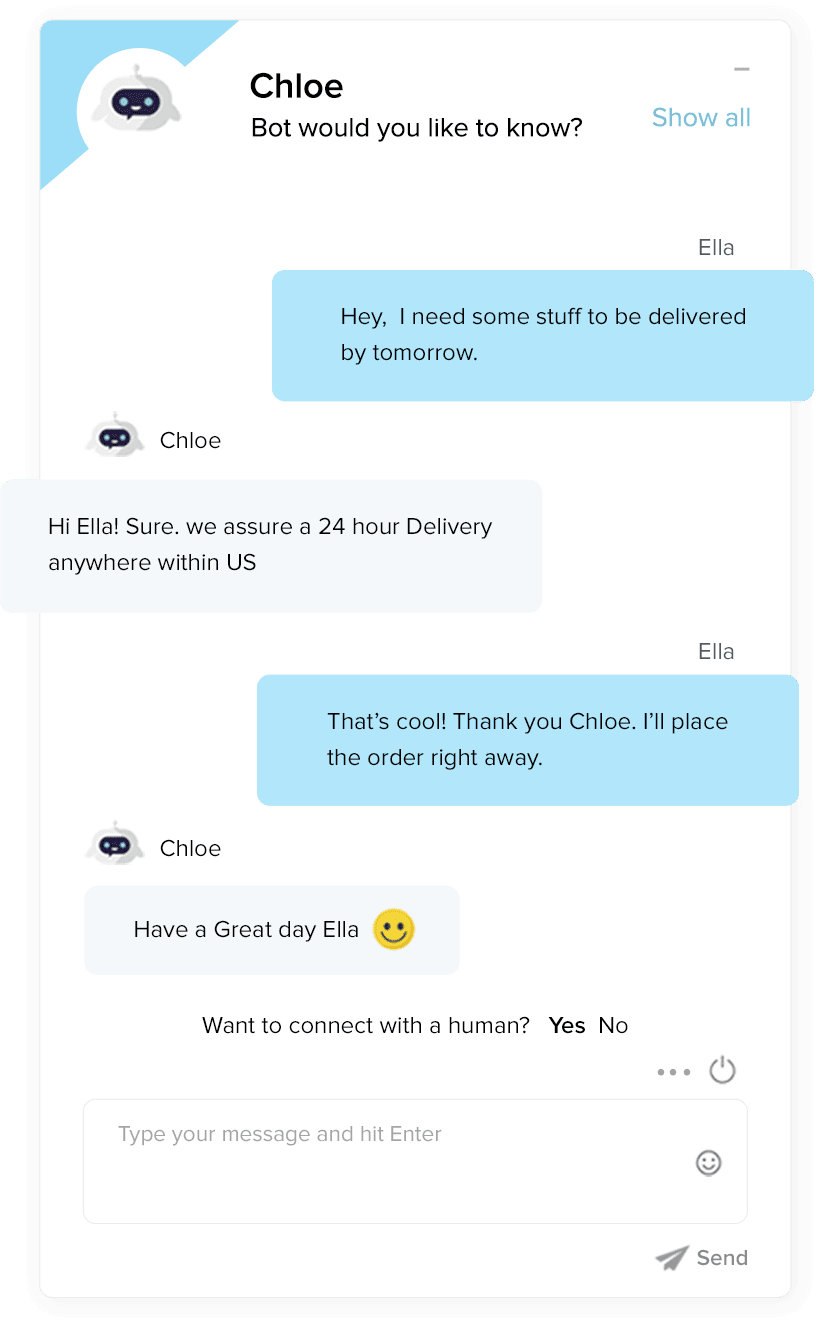Click Chloe's small avatar above 24 hour message
This screenshot has height=1324, width=818.
tap(115, 436)
